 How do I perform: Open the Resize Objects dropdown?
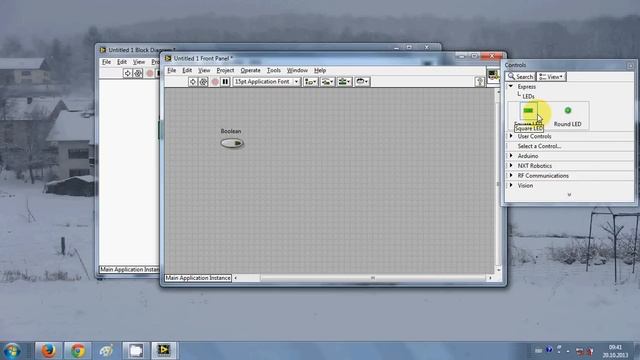click(x=344, y=82)
